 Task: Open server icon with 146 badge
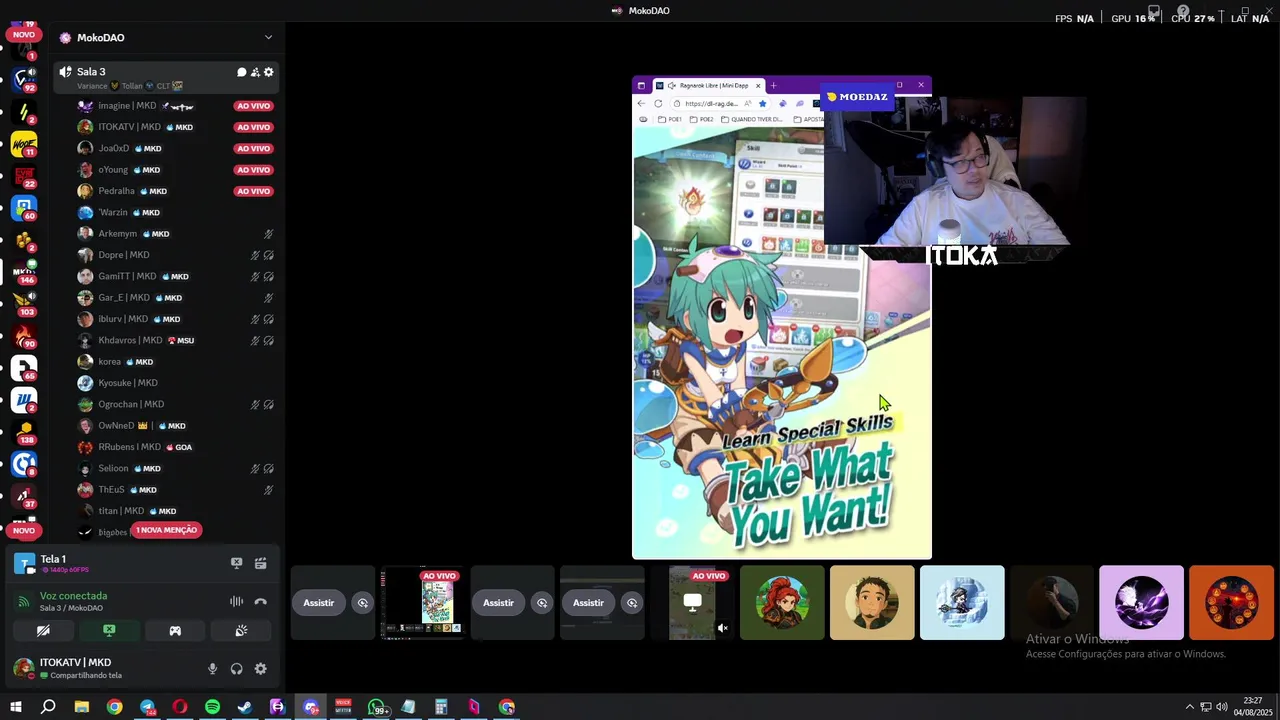coord(24,272)
